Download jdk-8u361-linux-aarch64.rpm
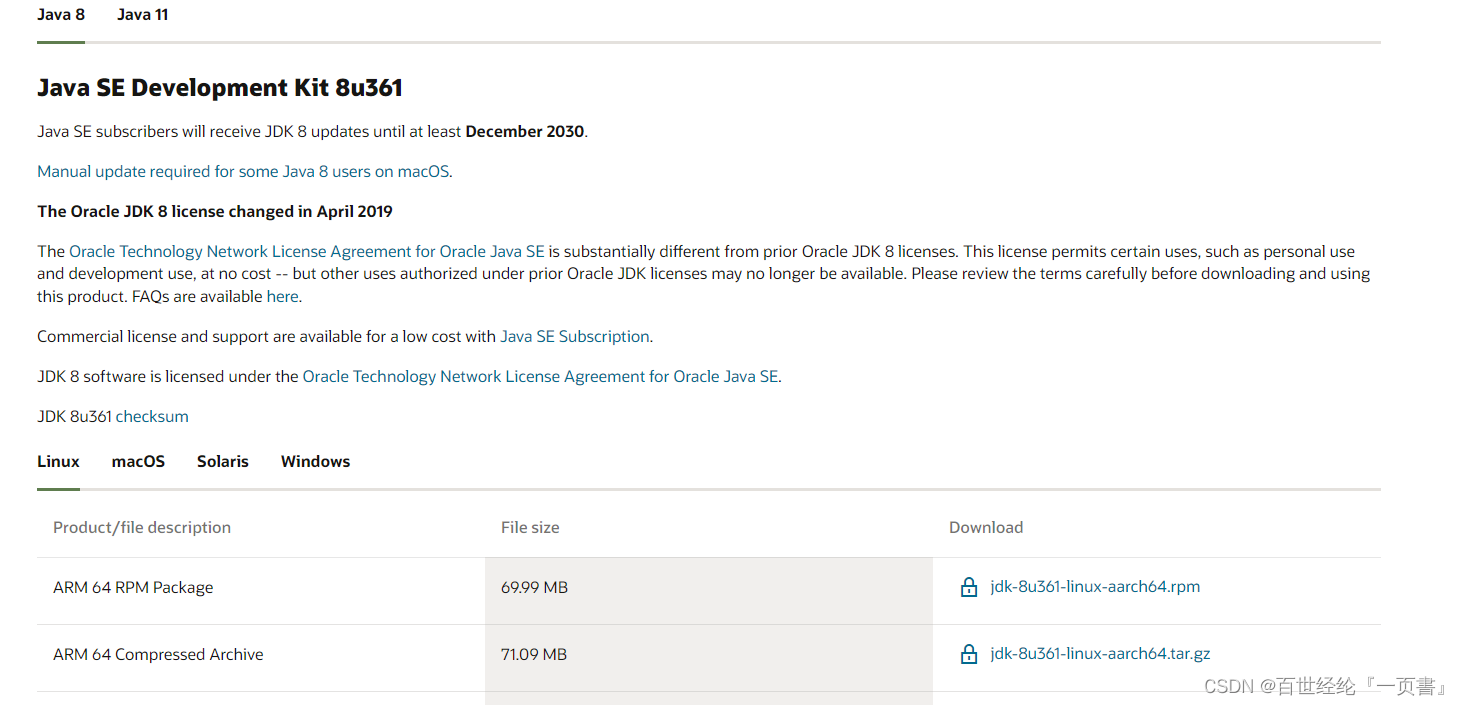This screenshot has height=705, width=1459. 1095,587
